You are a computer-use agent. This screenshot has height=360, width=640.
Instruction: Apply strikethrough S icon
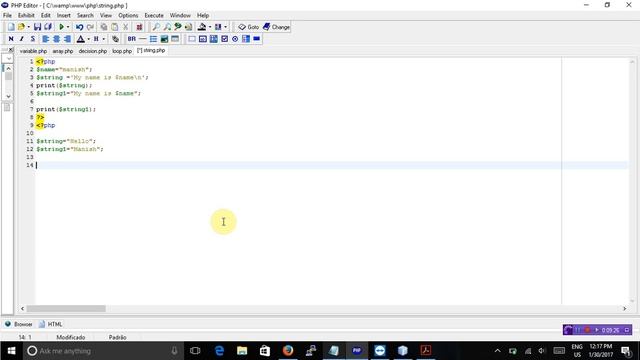pos(33,39)
